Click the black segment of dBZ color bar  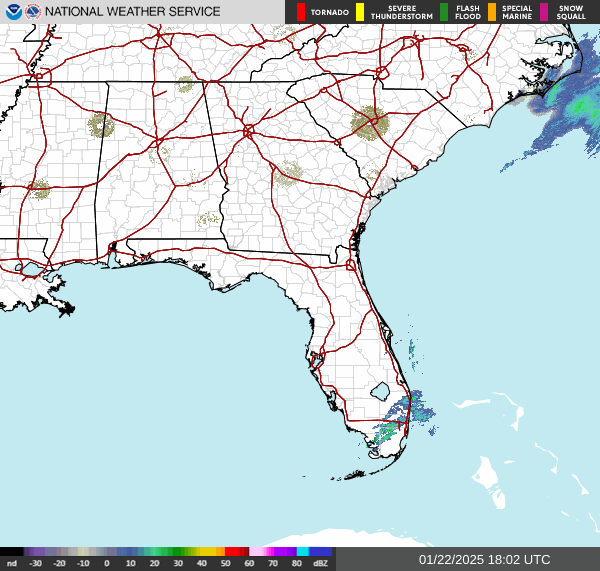[x=12, y=551]
